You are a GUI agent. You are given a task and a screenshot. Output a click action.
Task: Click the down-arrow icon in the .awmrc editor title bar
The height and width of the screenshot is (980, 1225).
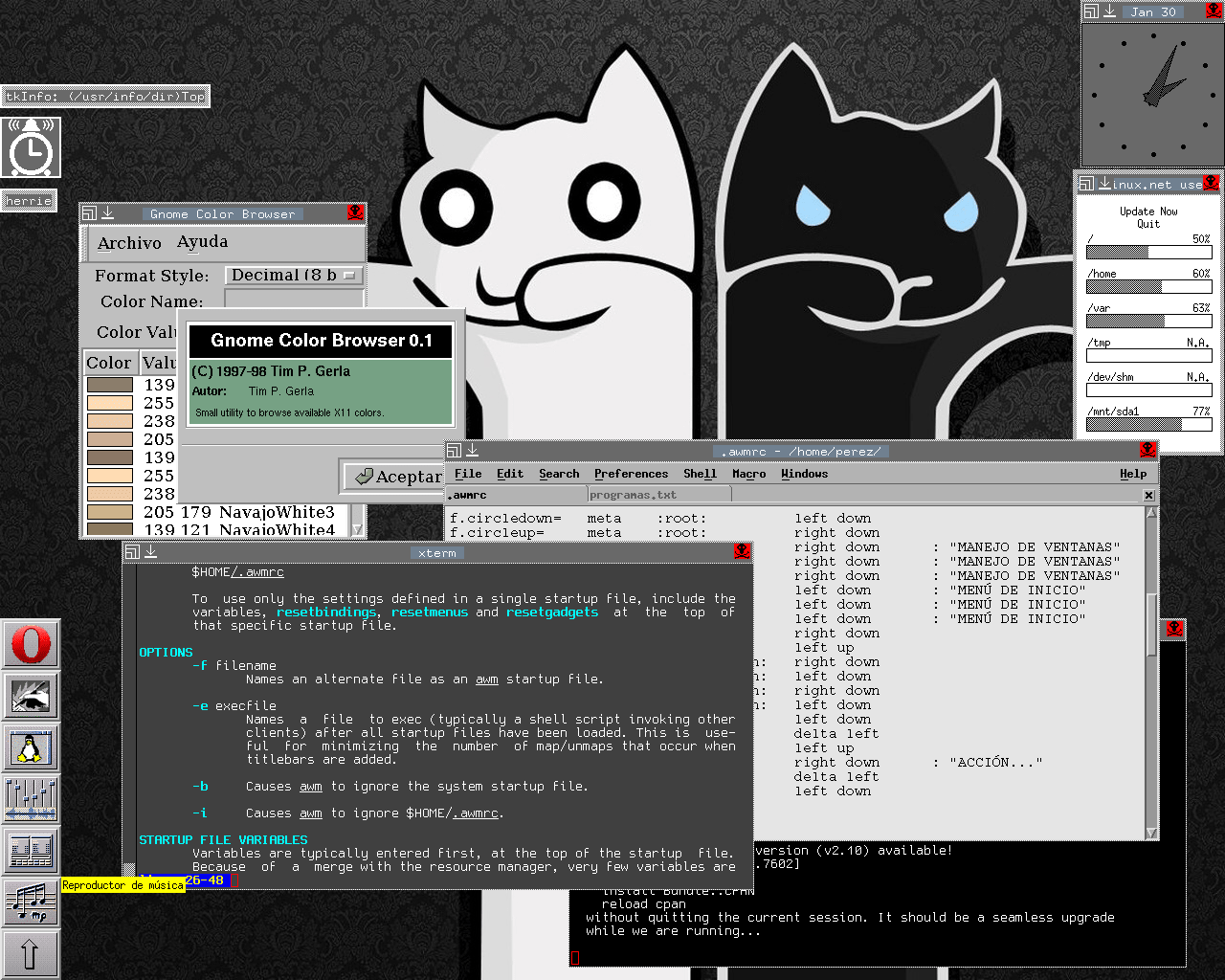(472, 451)
